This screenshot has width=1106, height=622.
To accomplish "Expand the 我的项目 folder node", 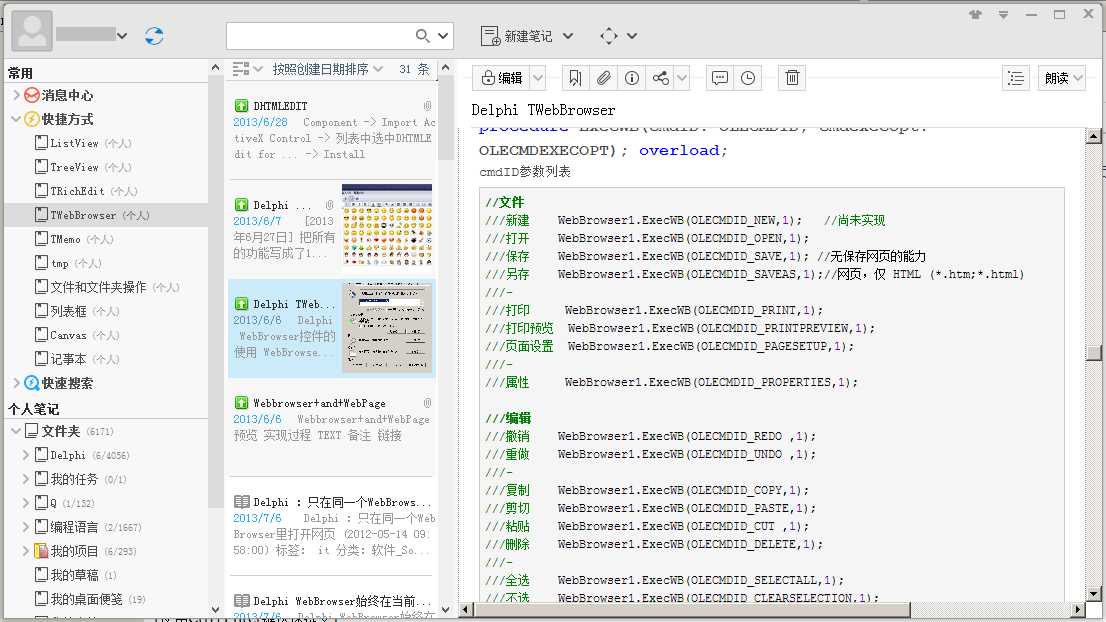I will (x=26, y=551).
